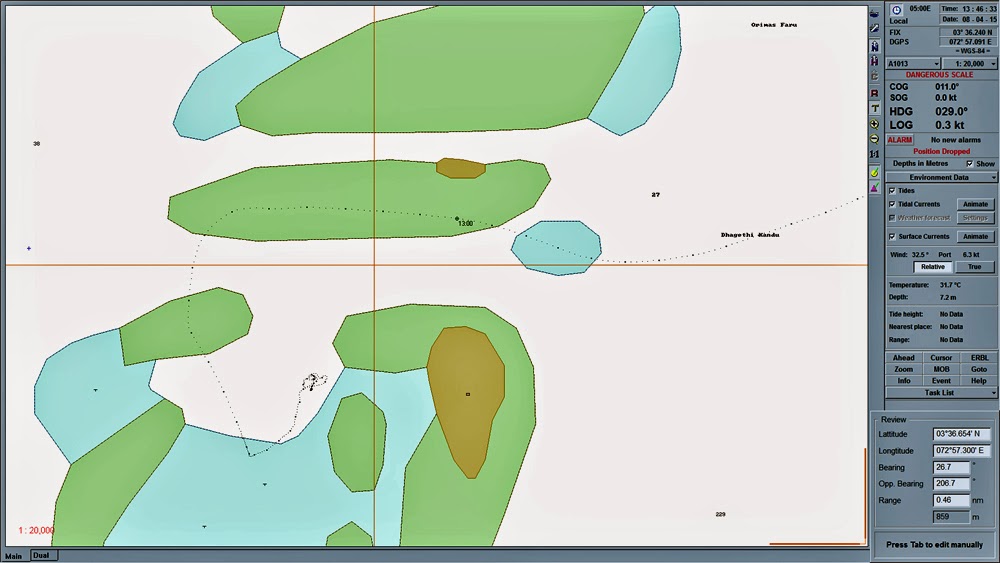Click the red 1:20,000 scale label on chart
The width and height of the screenshot is (1000, 563).
(36, 530)
